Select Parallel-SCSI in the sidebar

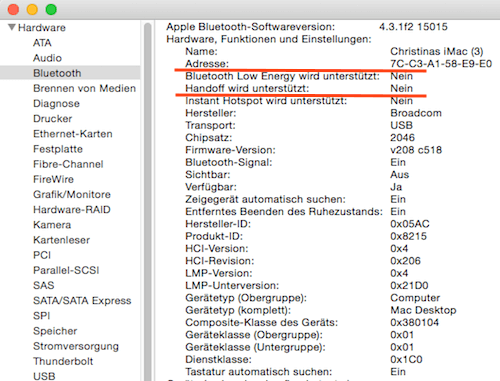pos(66,270)
